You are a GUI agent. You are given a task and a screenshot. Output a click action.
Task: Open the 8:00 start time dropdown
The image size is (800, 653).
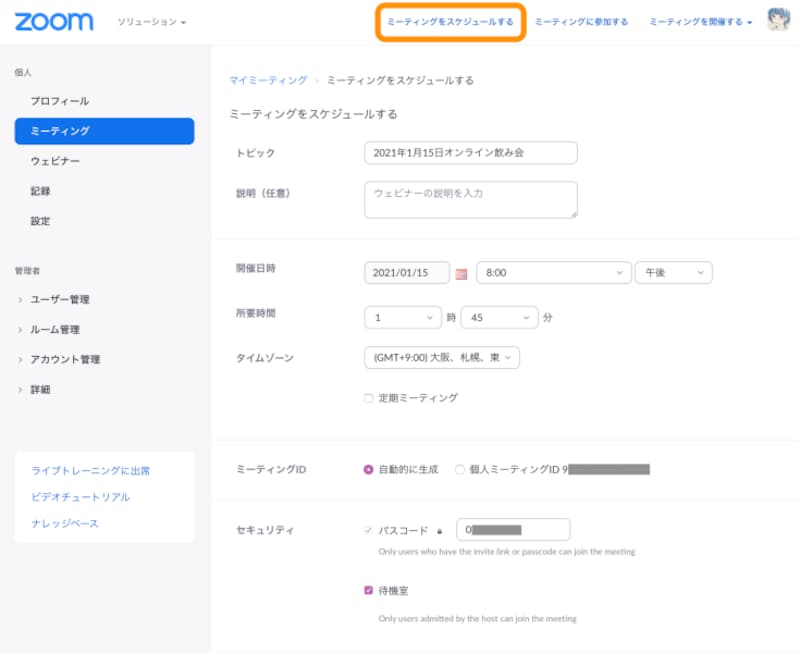click(554, 271)
